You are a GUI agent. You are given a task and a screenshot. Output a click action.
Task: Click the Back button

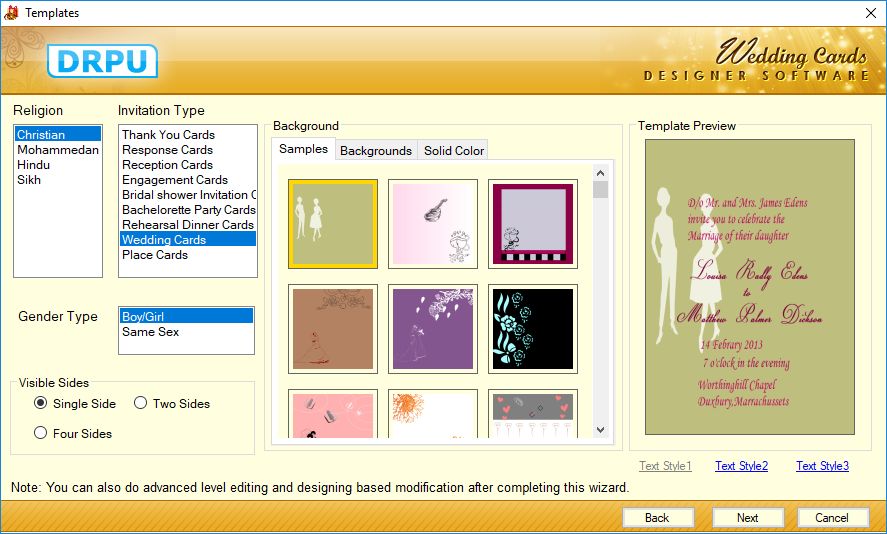pos(658,518)
